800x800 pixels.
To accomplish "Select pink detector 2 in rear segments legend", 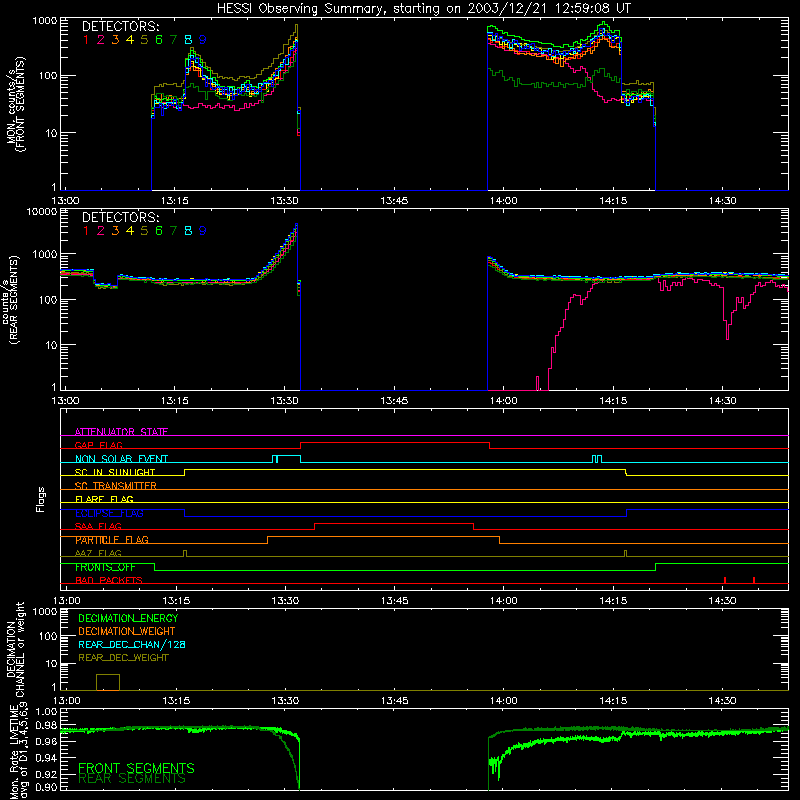I will coord(101,231).
